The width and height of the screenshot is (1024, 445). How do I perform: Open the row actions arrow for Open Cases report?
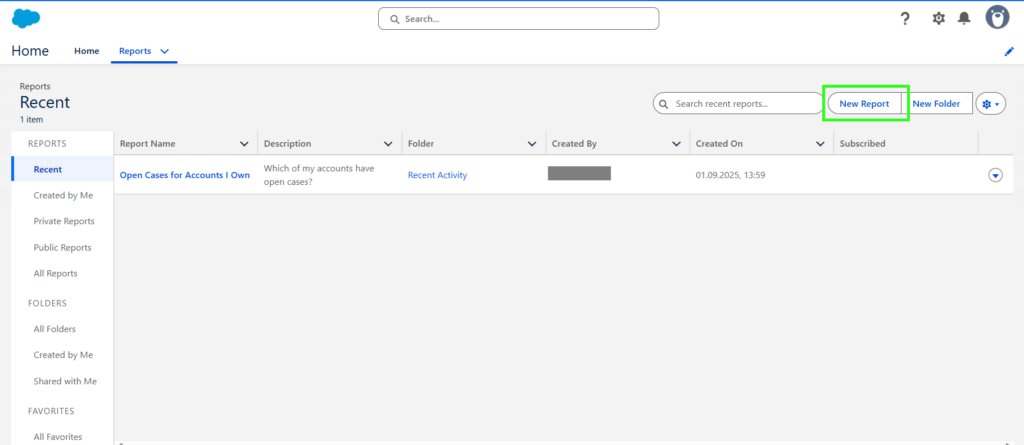(x=995, y=175)
